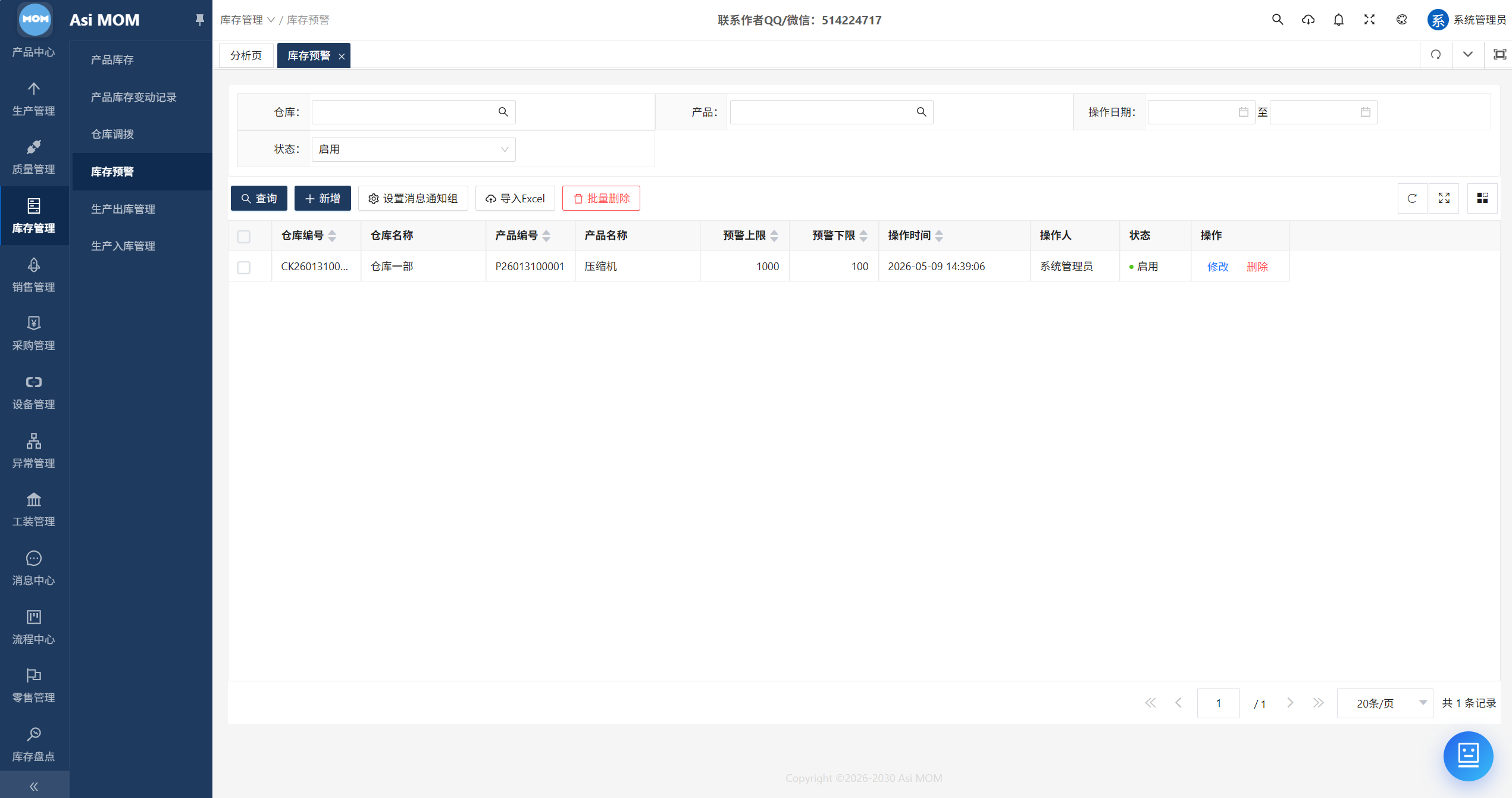Switch to the 分析页 tab
Viewport: 1512px width, 798px height.
coord(246,55)
